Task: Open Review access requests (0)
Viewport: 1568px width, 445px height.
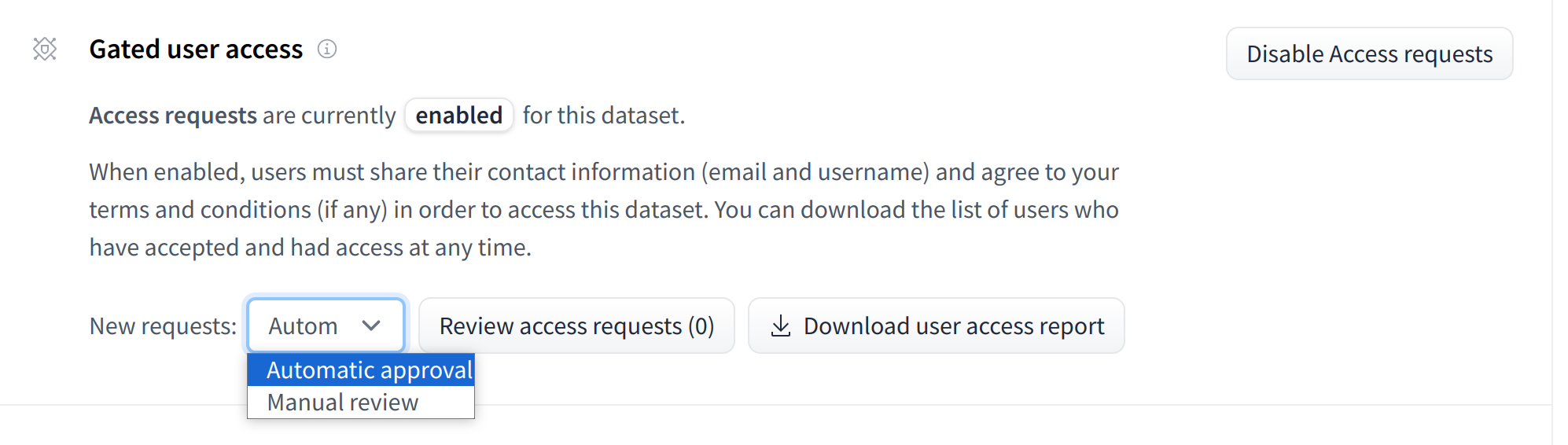Action: click(x=576, y=325)
